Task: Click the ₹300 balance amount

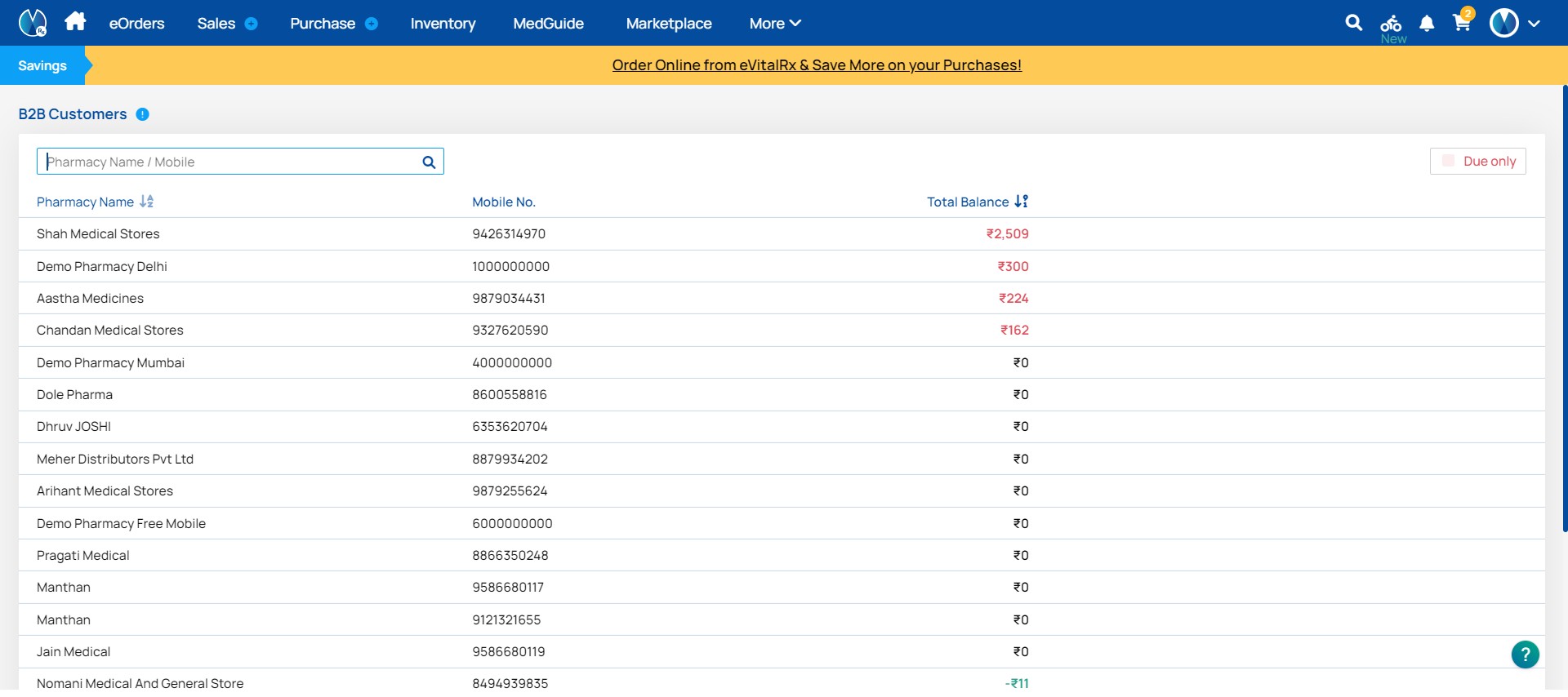Action: click(x=1013, y=266)
